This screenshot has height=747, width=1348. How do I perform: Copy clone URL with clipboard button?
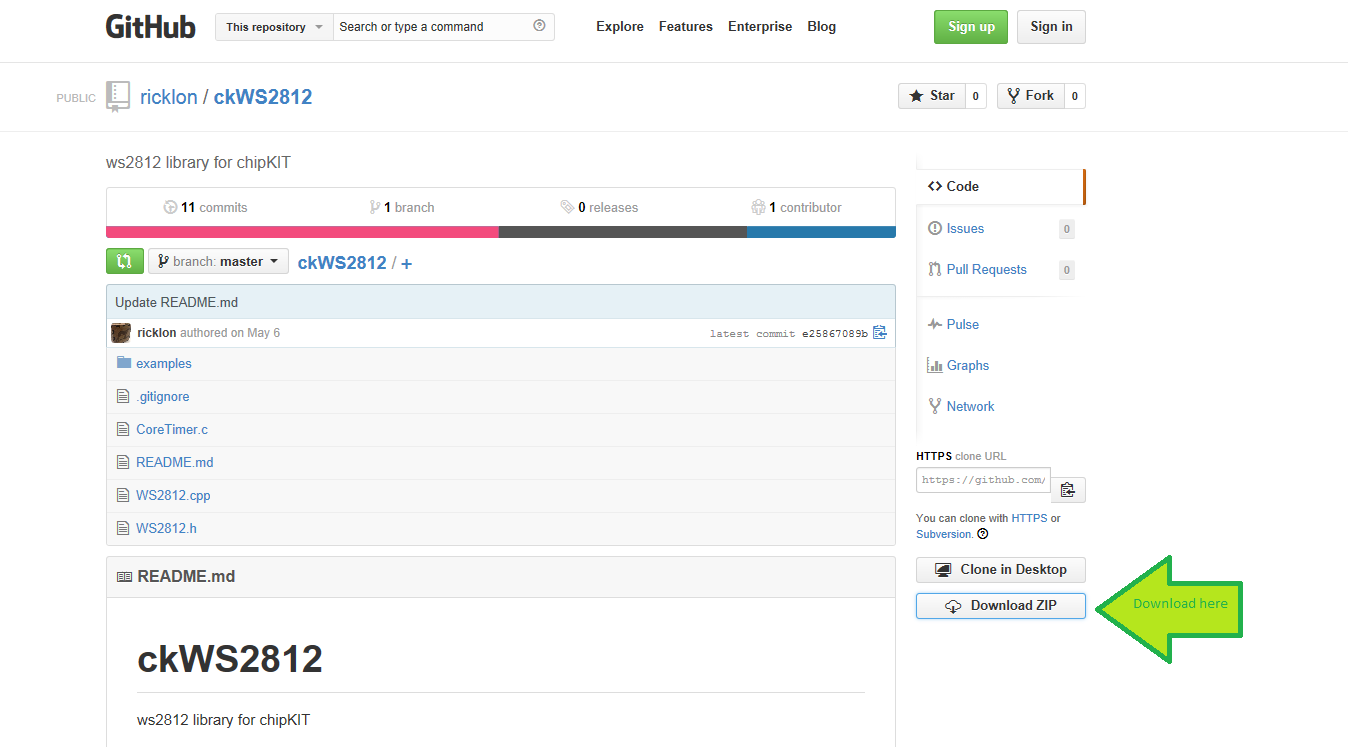point(1068,489)
